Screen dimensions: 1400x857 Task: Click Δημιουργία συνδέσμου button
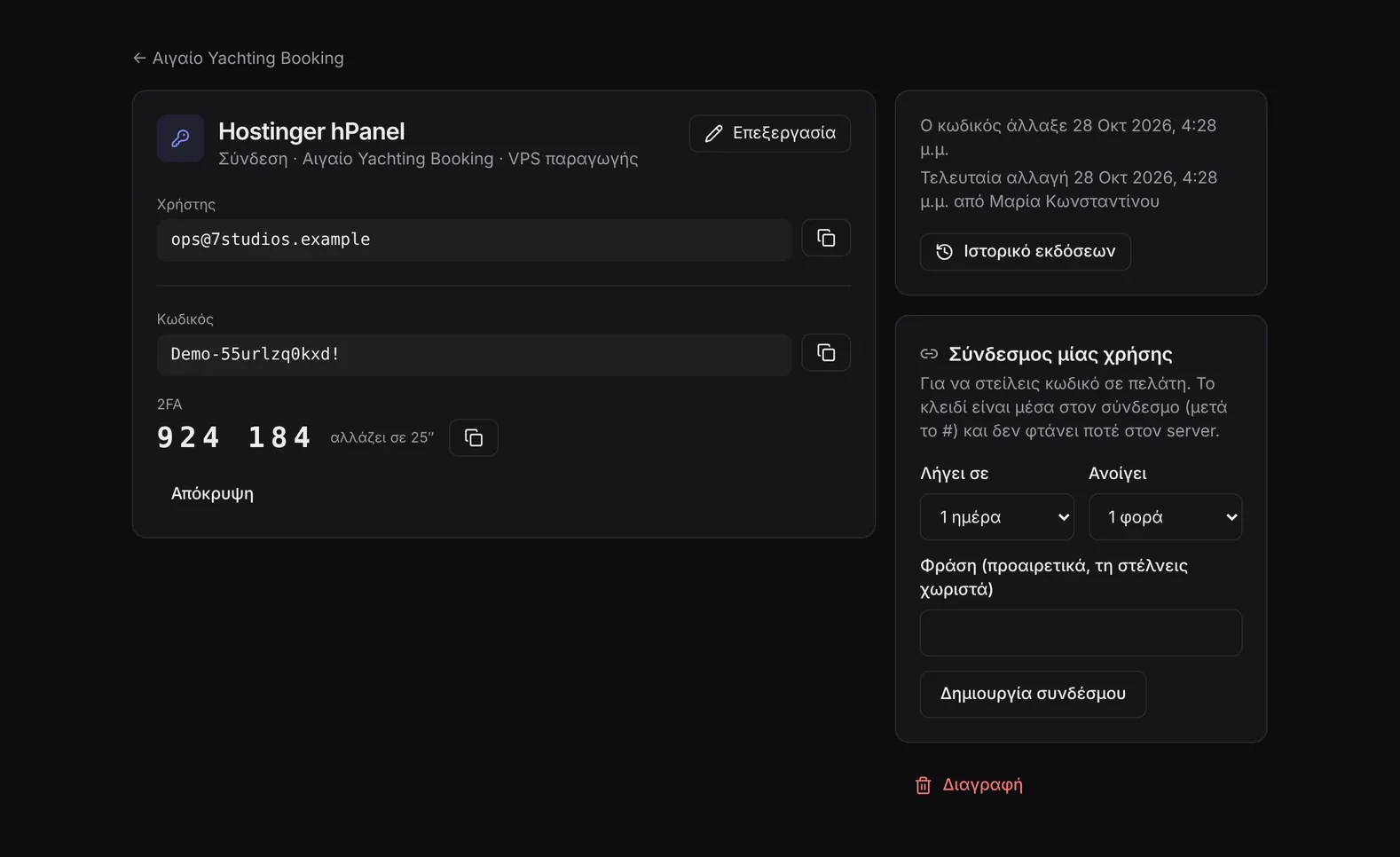tap(1033, 694)
